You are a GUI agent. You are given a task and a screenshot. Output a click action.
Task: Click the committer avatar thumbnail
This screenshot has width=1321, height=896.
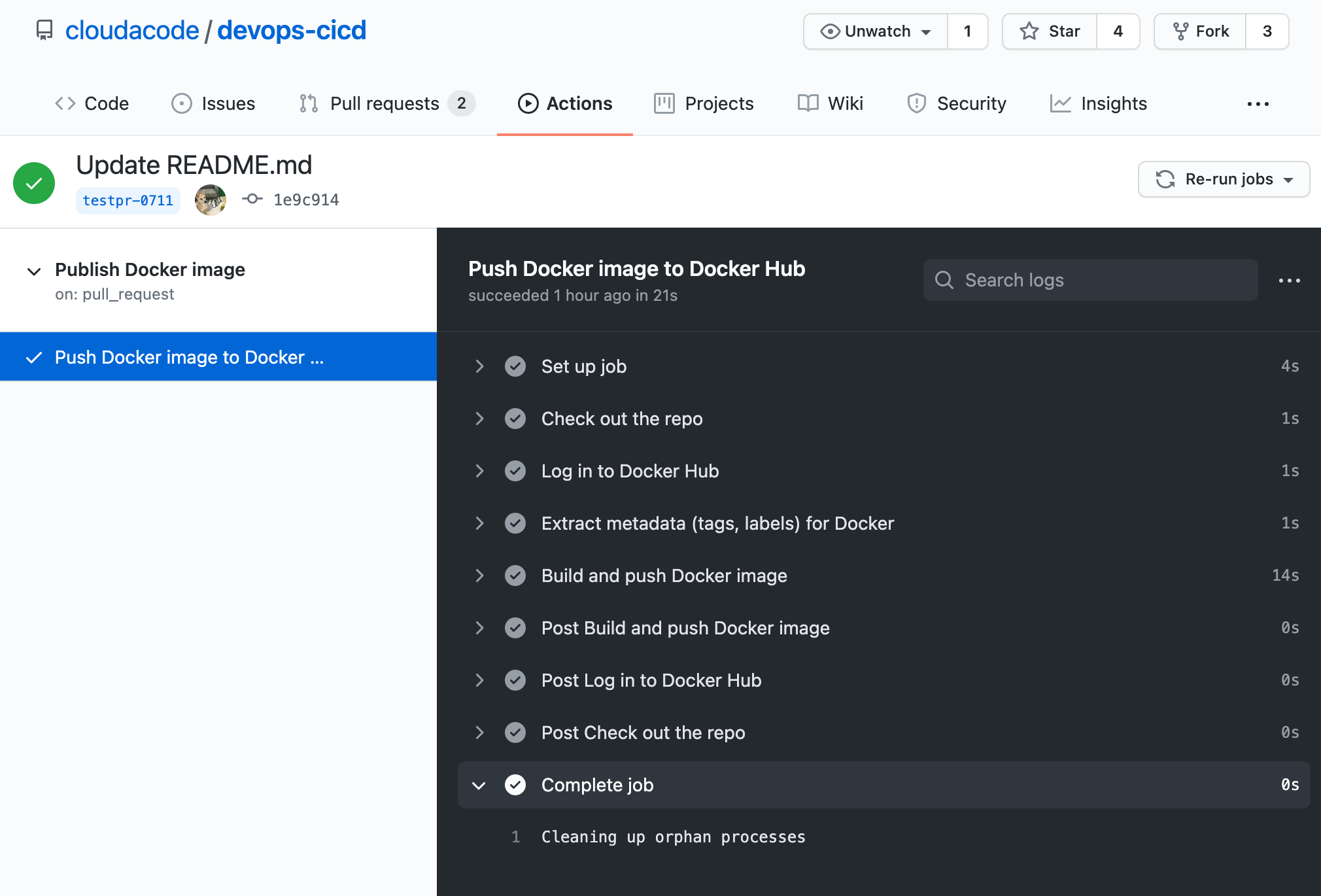click(x=211, y=200)
